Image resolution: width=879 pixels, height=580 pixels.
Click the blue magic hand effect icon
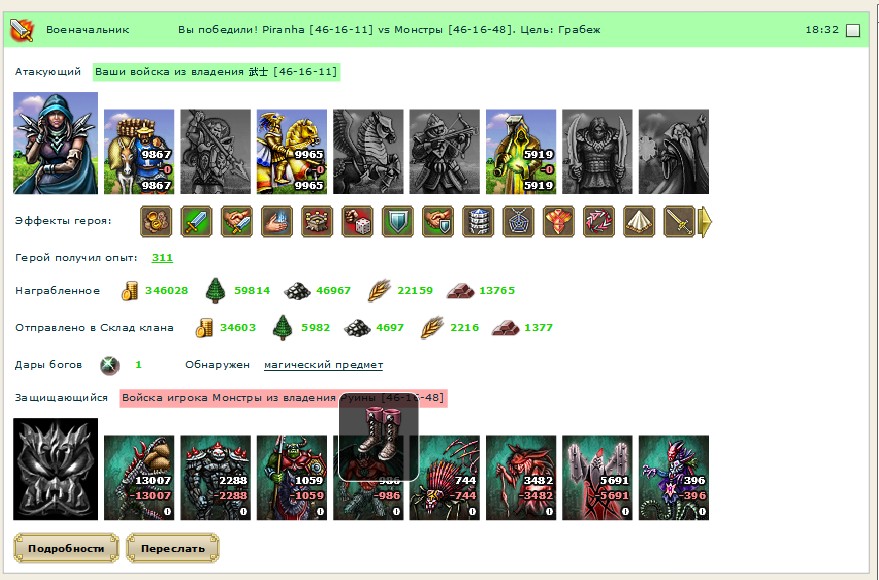tap(277, 221)
